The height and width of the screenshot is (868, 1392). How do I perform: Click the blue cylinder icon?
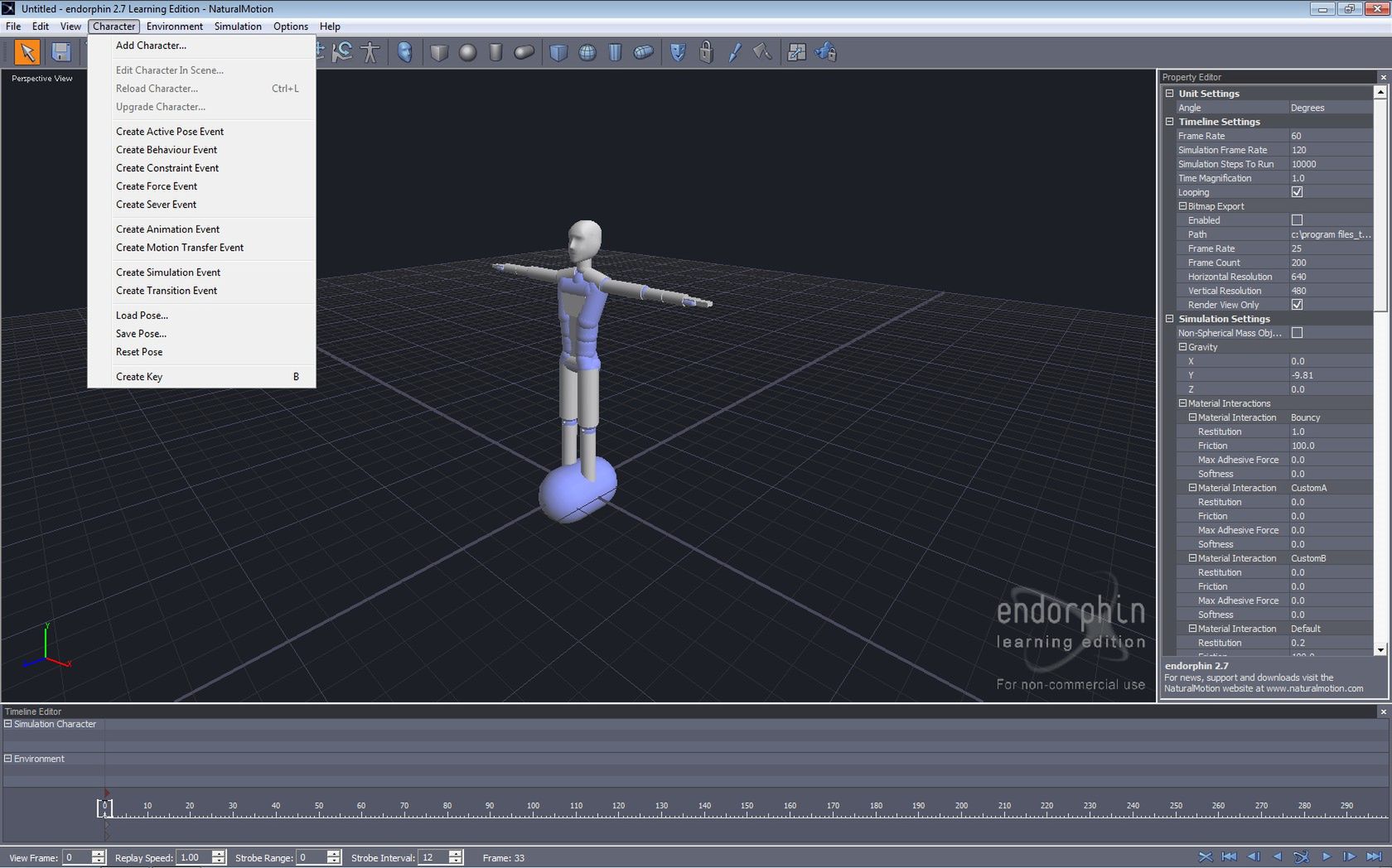(x=615, y=52)
